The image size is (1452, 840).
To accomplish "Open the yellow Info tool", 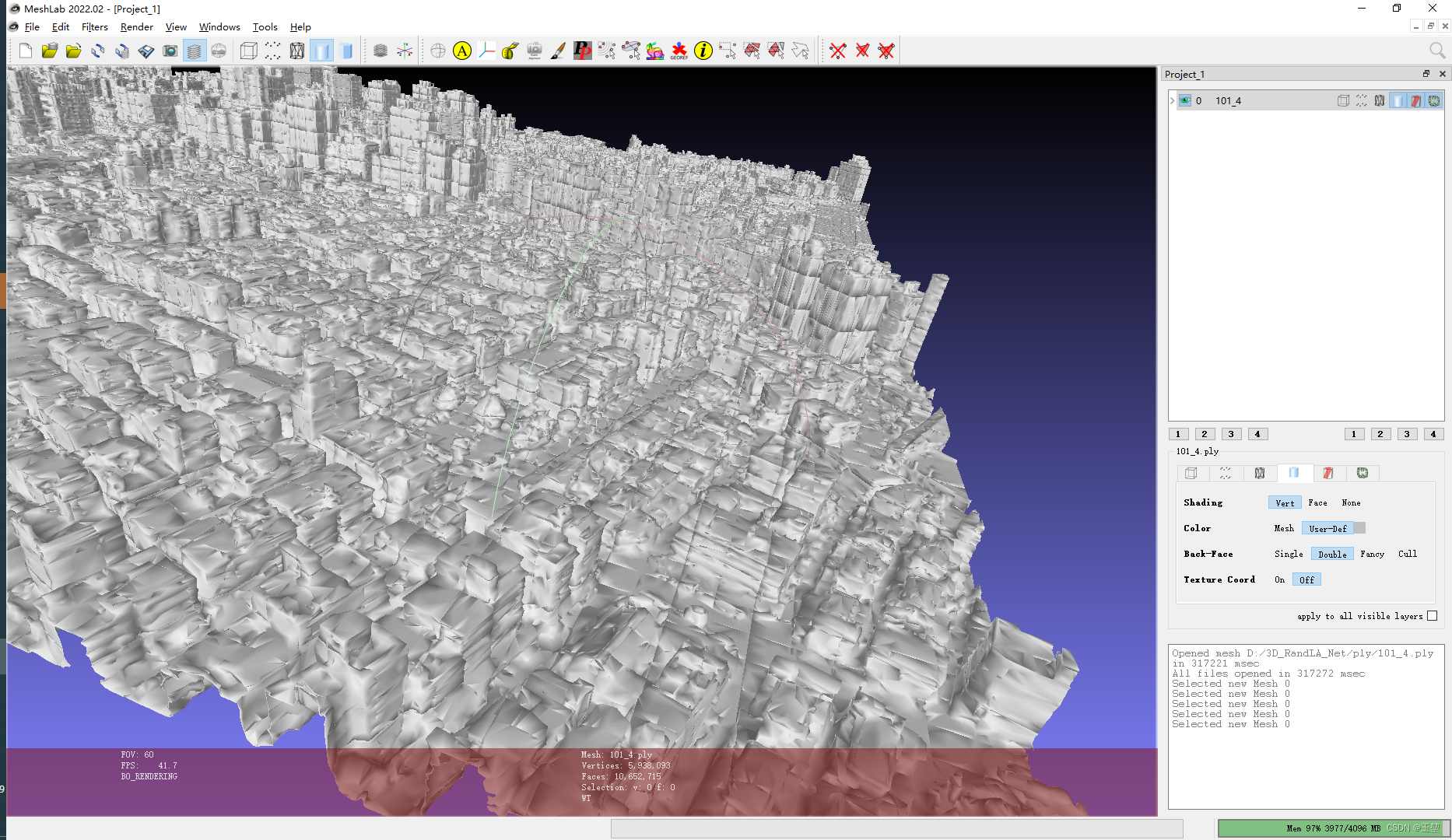I will pyautogui.click(x=703, y=51).
